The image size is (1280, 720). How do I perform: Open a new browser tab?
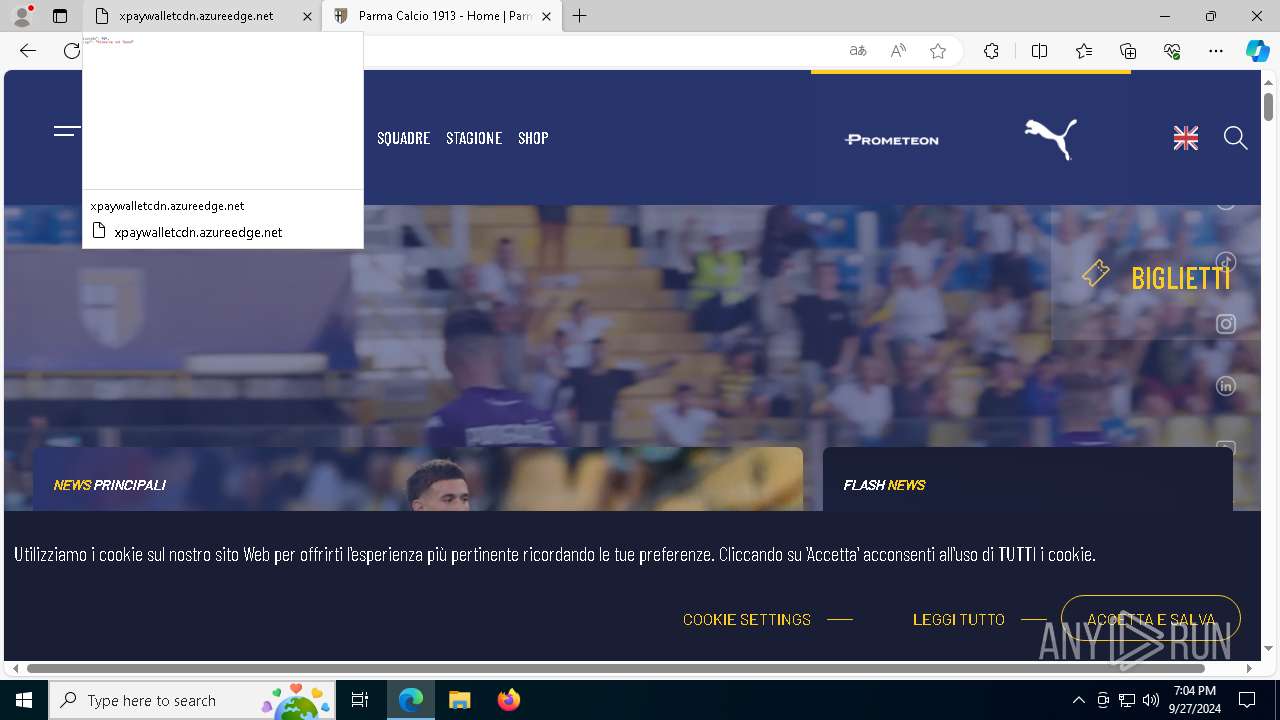click(x=580, y=16)
